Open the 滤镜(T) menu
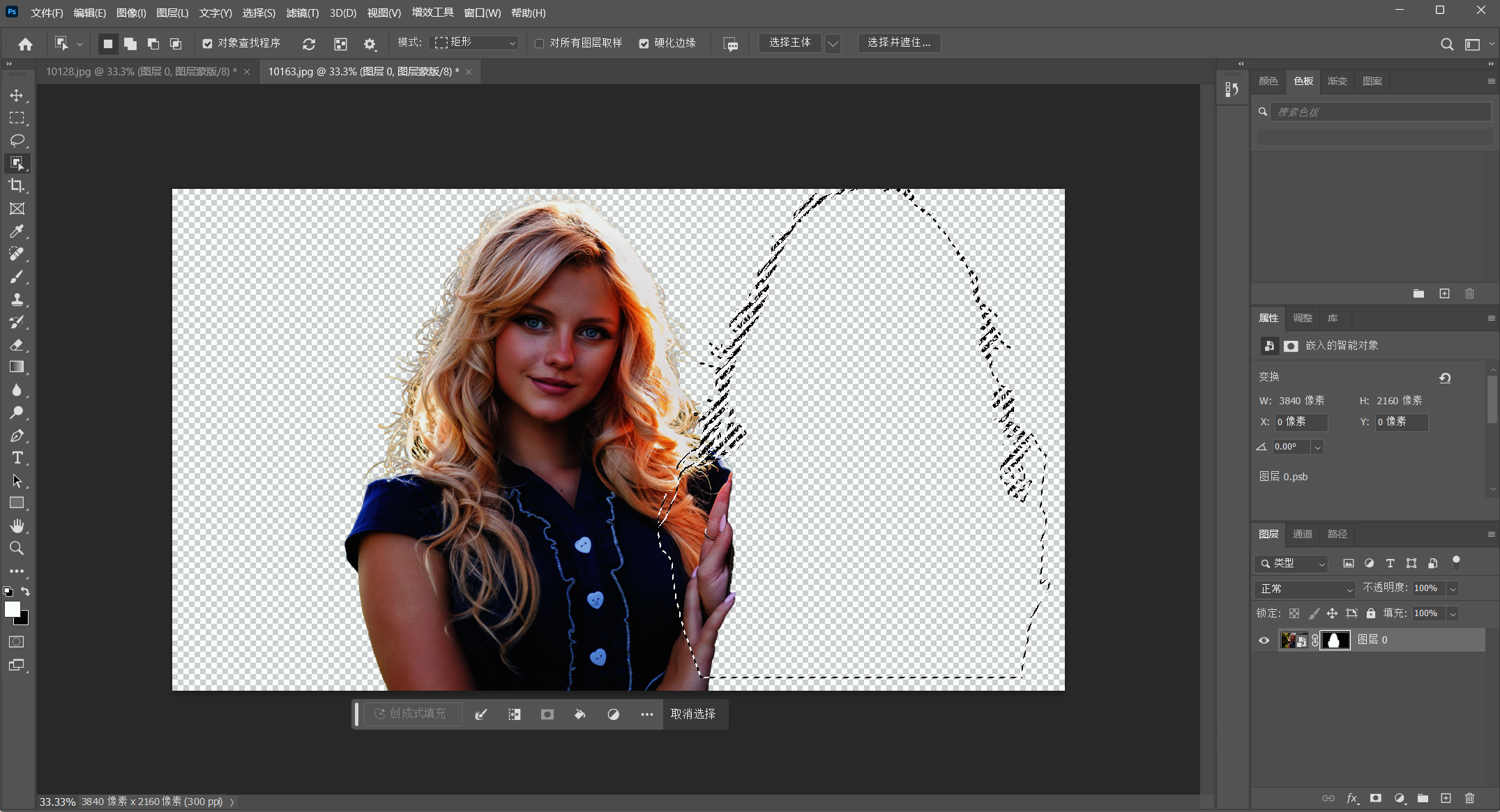Screen dimensions: 1500x812 click(302, 13)
